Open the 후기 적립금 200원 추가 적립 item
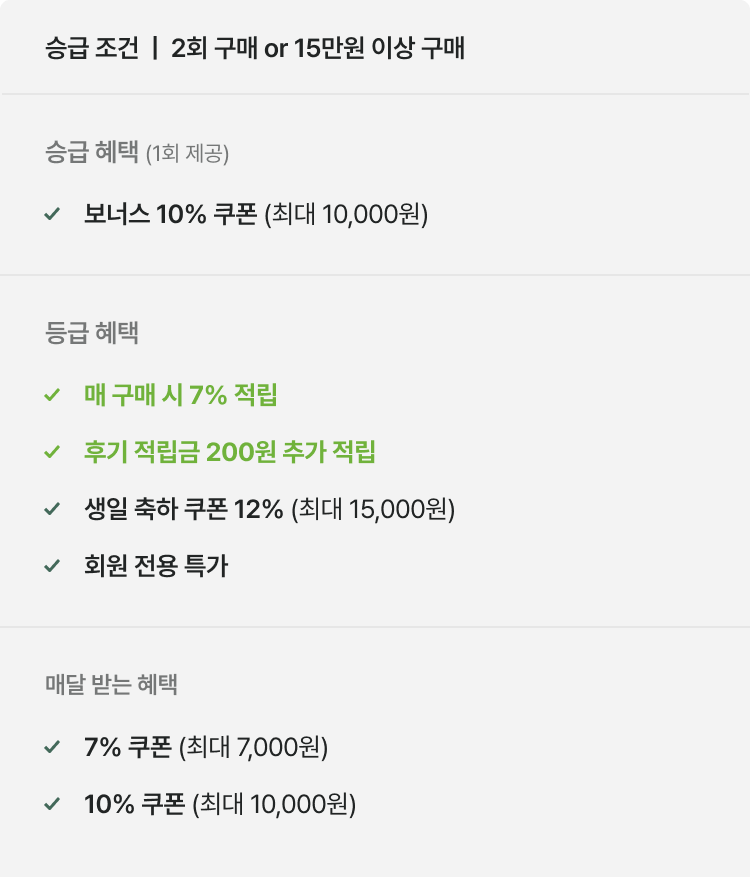The image size is (750, 877). 230,453
